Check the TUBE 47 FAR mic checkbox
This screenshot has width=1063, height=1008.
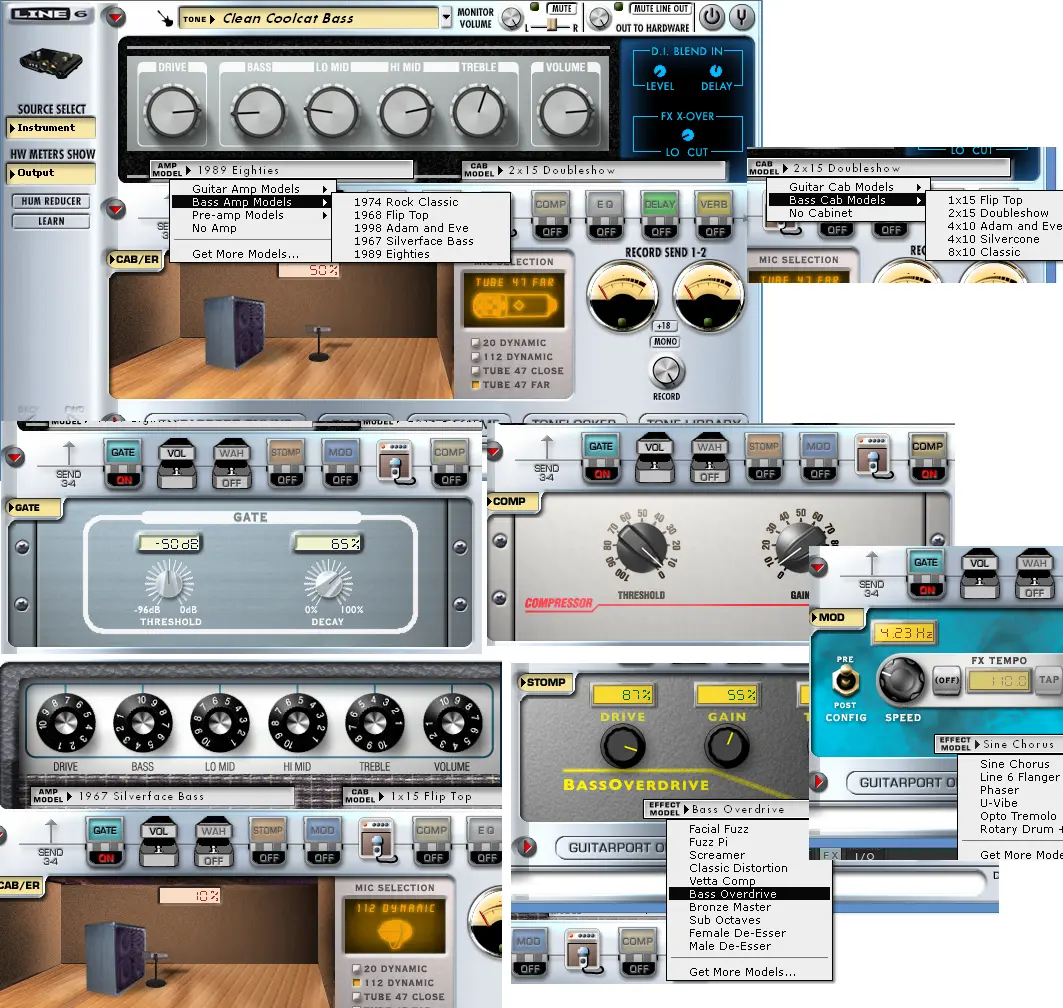point(476,385)
